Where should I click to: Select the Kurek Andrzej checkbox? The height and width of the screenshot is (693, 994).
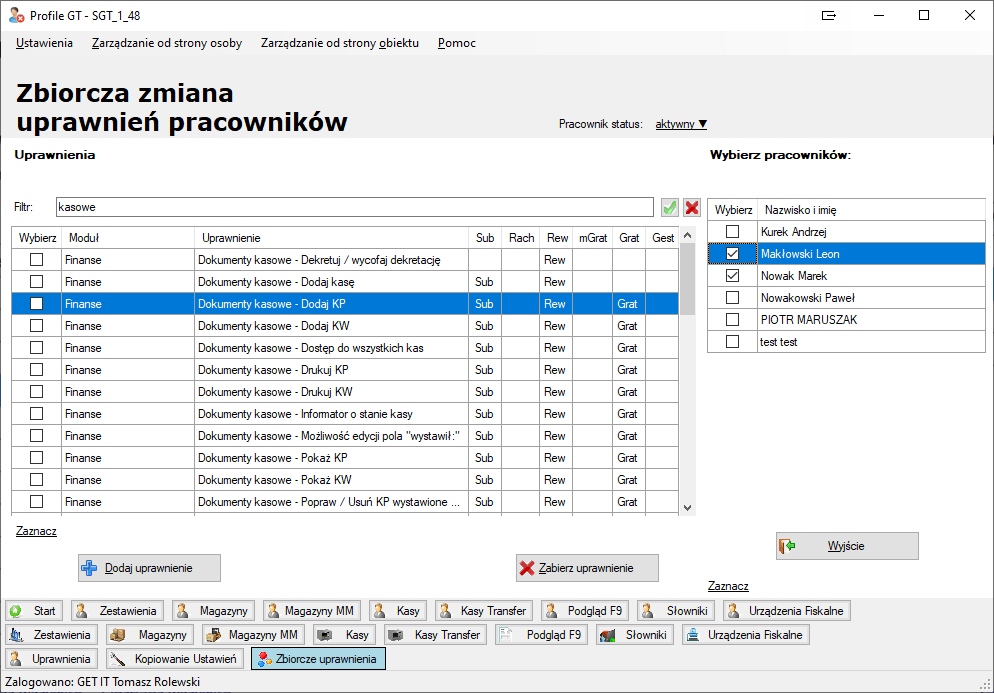(732, 231)
